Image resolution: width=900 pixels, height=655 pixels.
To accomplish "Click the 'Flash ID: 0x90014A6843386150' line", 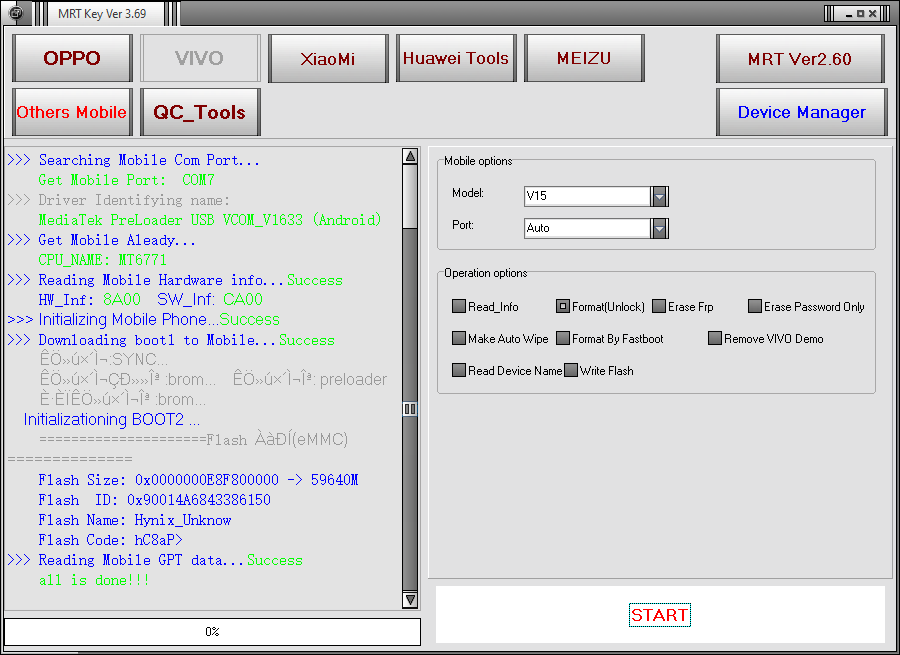I will pyautogui.click(x=154, y=500).
